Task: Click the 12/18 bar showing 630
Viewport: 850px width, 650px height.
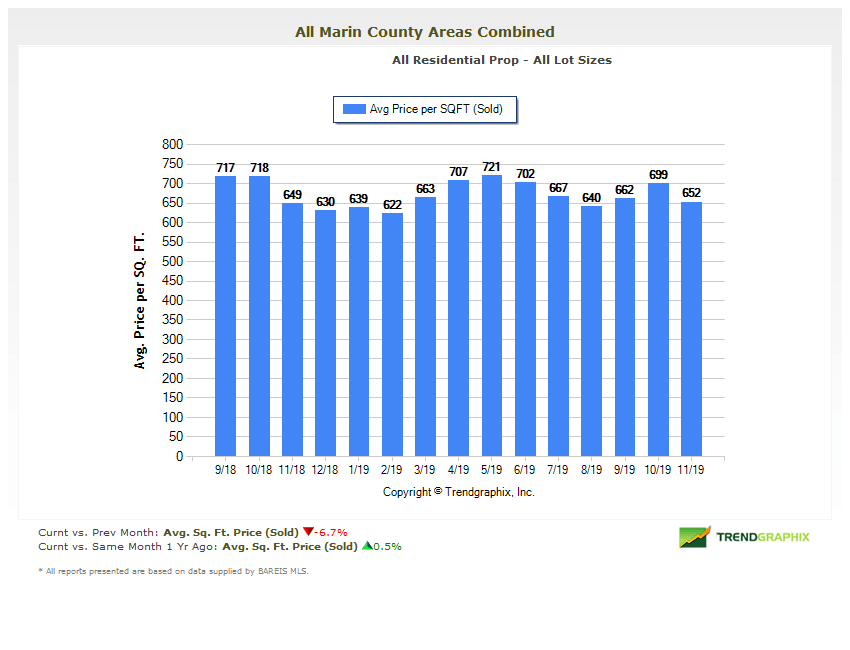Action: coord(326,333)
